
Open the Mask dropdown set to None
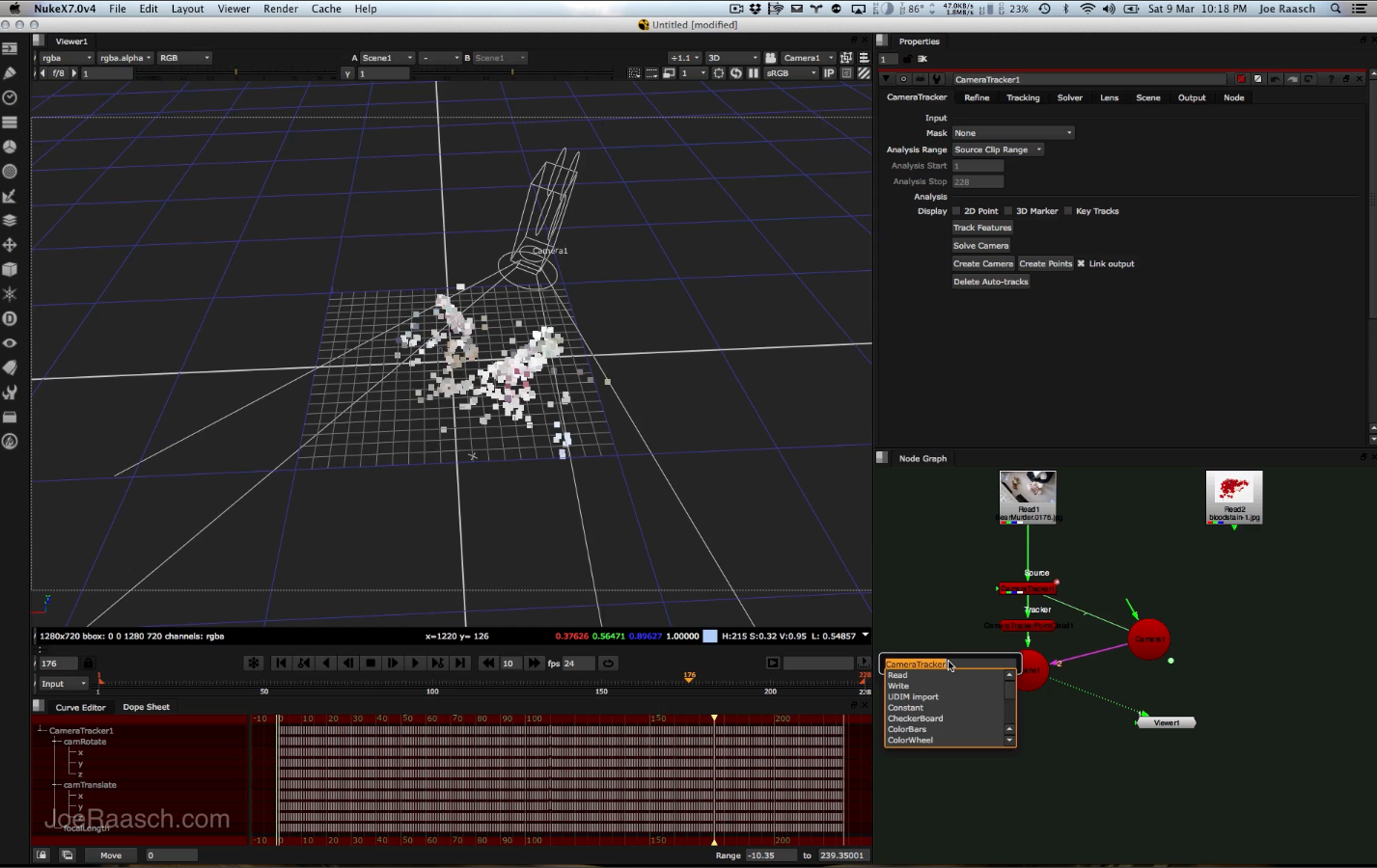click(1012, 133)
